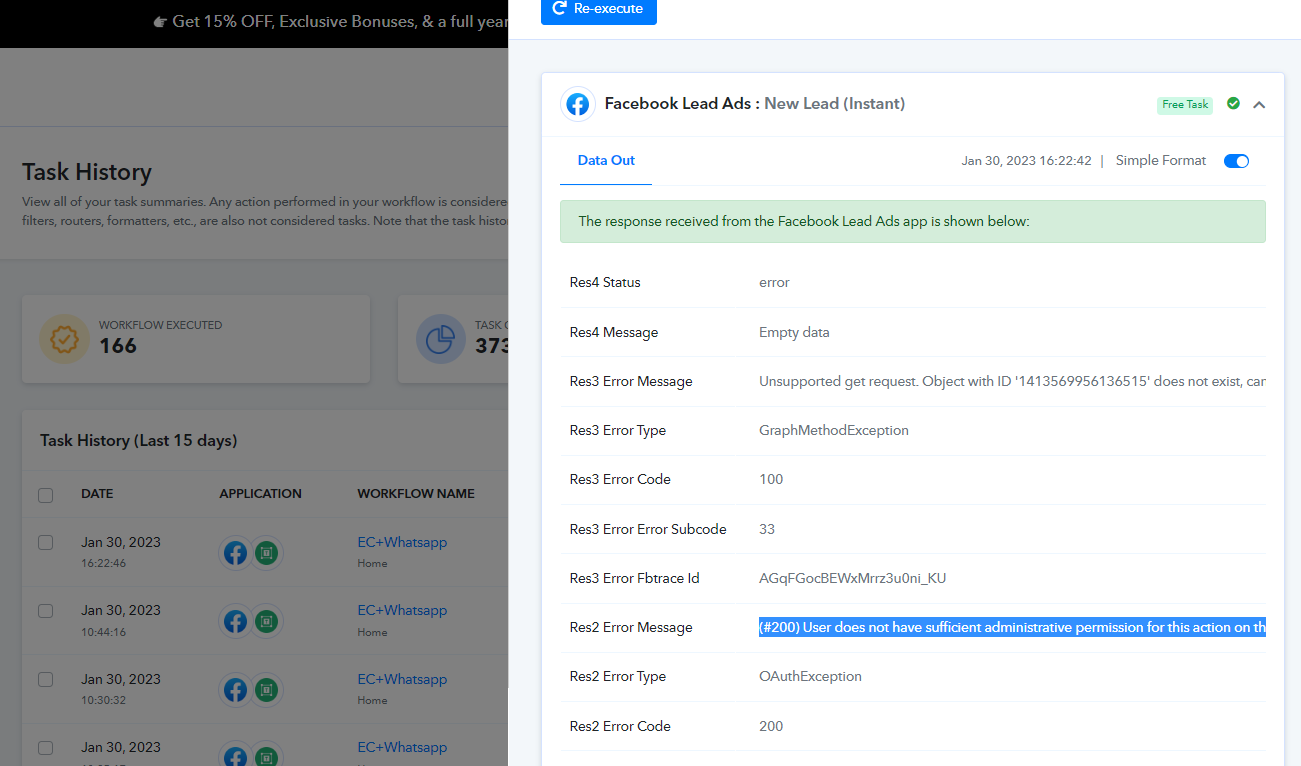
Task: Click the green app icon in the 10:30:32 row
Action: pos(266,689)
